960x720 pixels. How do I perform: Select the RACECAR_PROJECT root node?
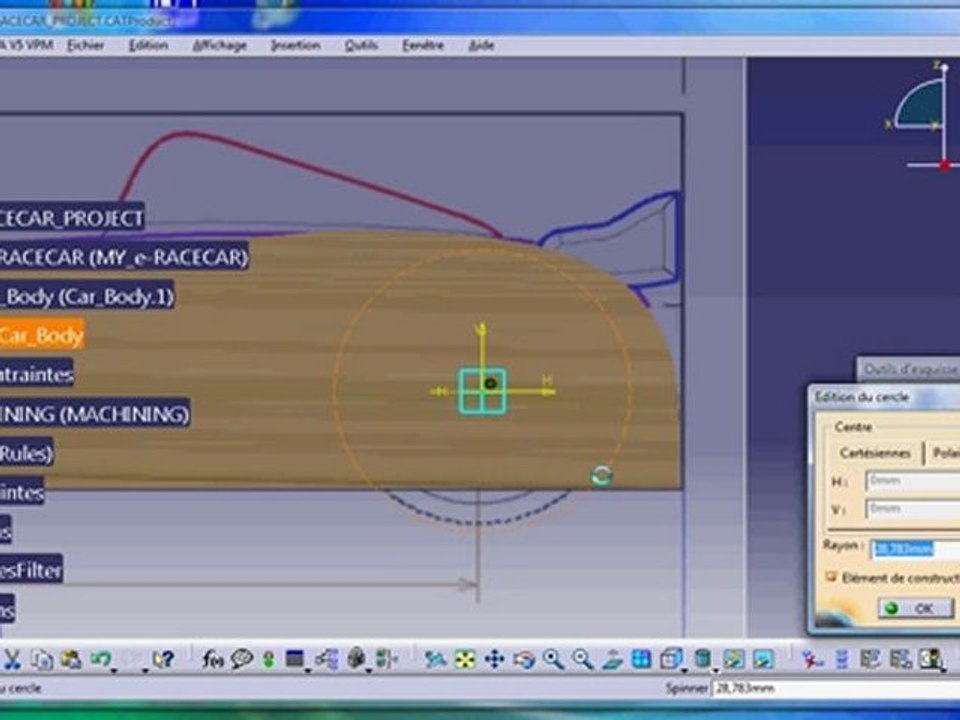pos(72,218)
